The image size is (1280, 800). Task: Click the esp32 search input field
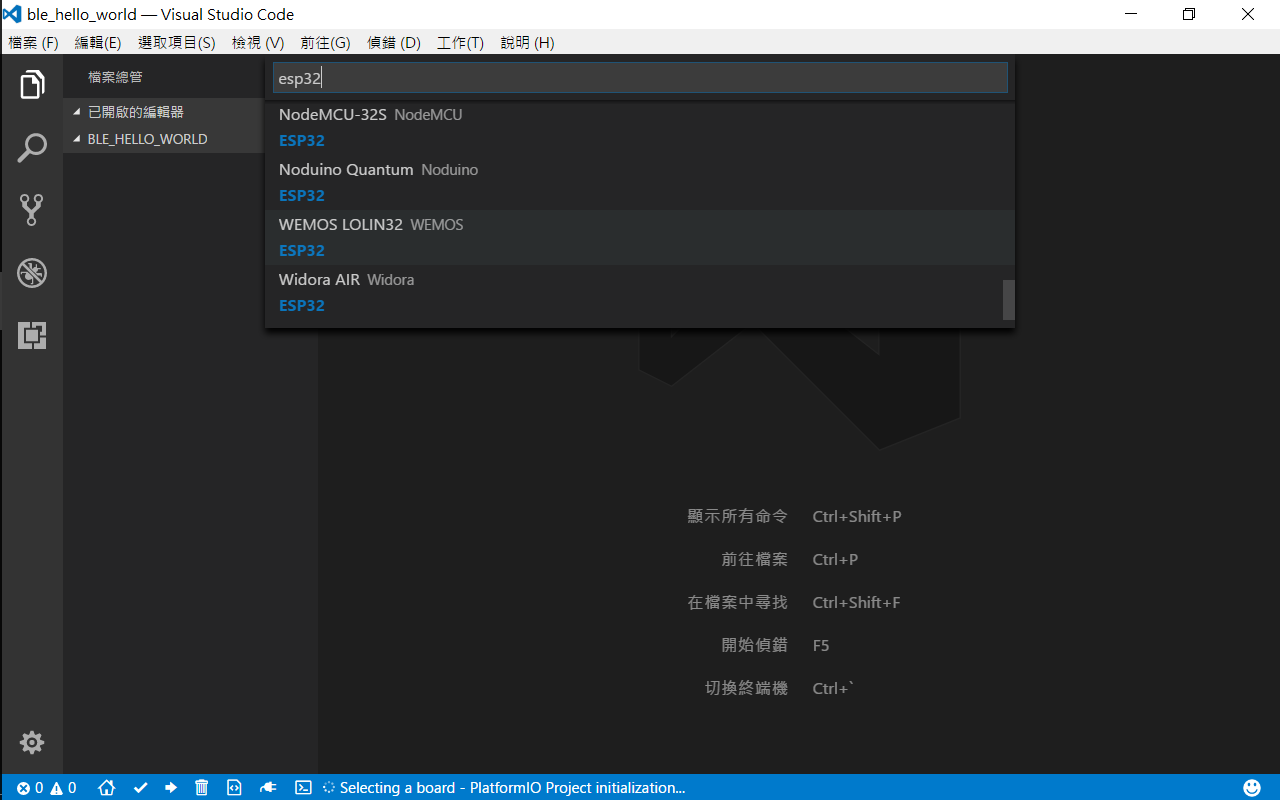[640, 77]
